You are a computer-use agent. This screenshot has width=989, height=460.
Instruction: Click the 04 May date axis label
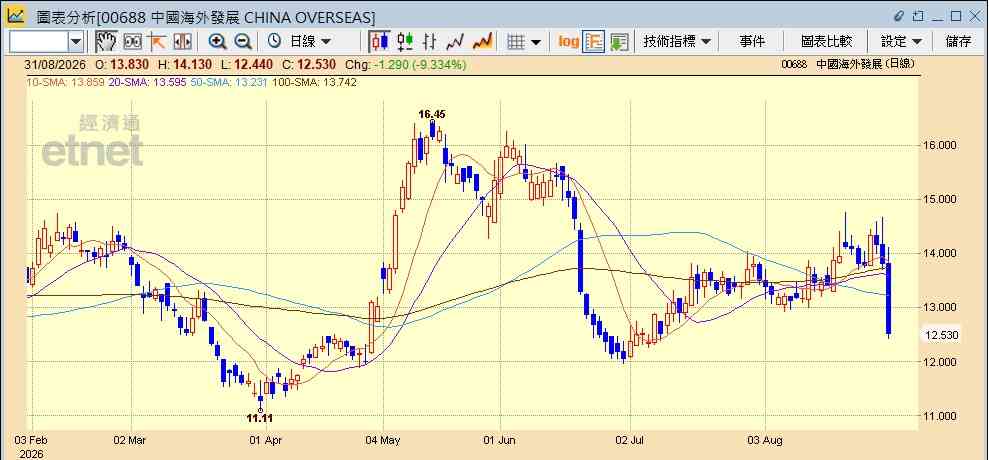(x=383, y=440)
